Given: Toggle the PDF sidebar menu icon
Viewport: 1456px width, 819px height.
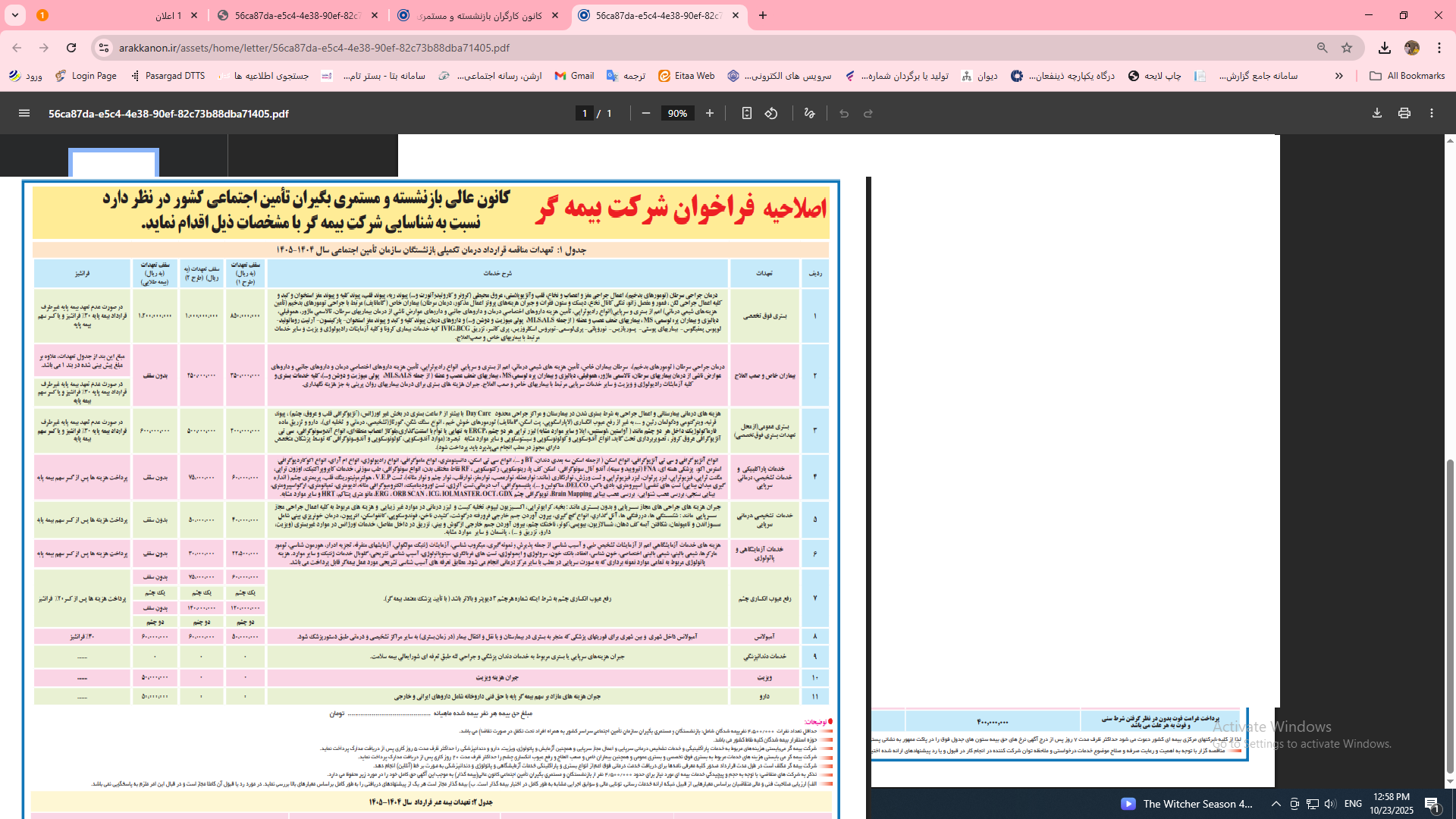Looking at the screenshot, I should [24, 114].
